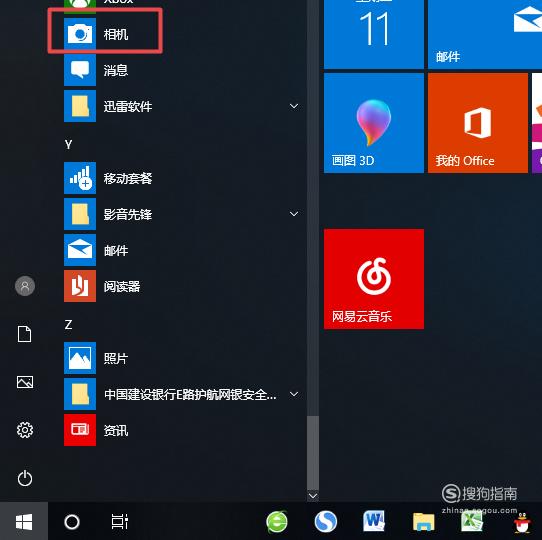Select the 迅雷软件 label text

[128, 106]
